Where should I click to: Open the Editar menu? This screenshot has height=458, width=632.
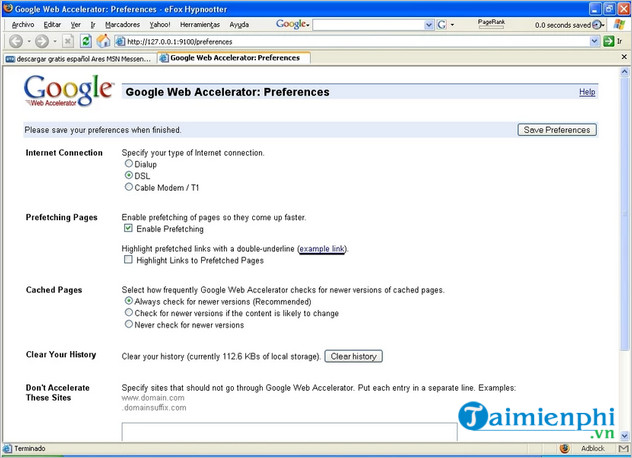point(52,25)
